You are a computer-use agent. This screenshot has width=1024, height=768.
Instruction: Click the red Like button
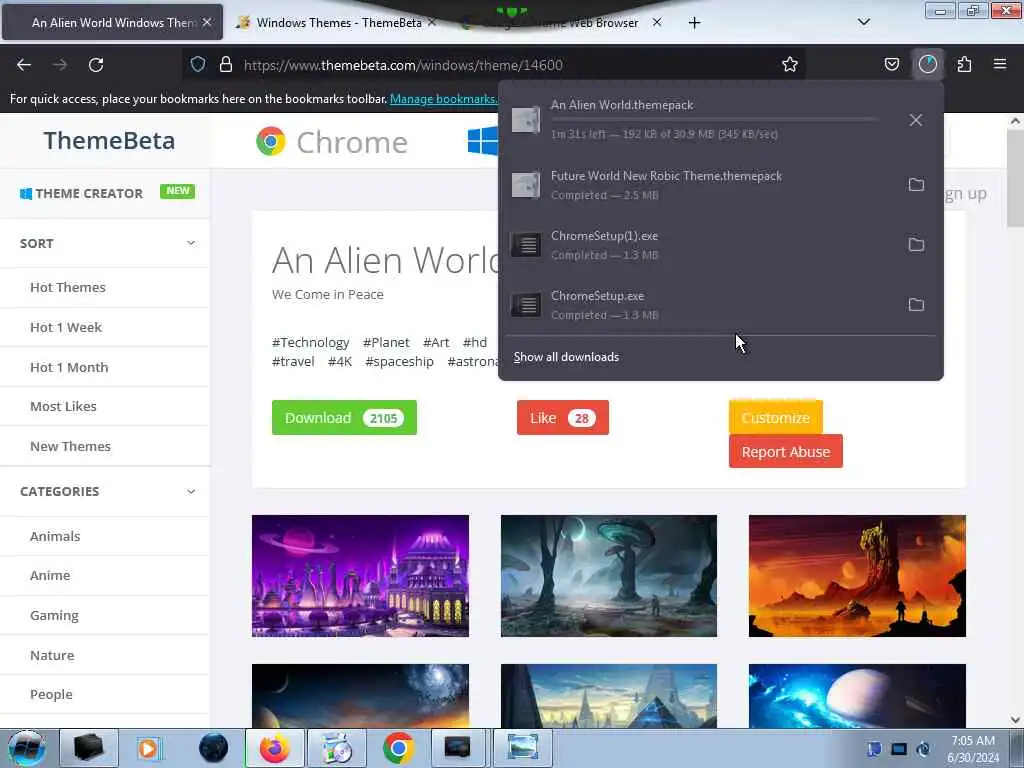pyautogui.click(x=562, y=418)
